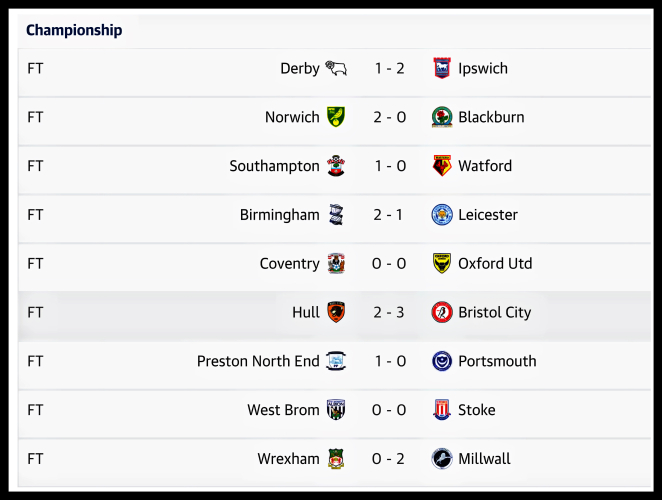The width and height of the screenshot is (662, 500).
Task: Click the Stoke City club crest
Action: (x=441, y=410)
